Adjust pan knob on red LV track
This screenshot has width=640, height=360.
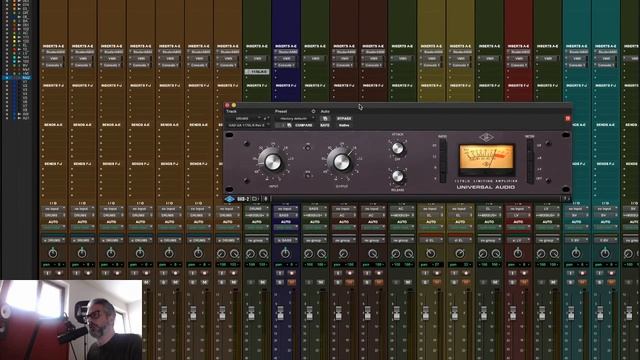point(518,253)
